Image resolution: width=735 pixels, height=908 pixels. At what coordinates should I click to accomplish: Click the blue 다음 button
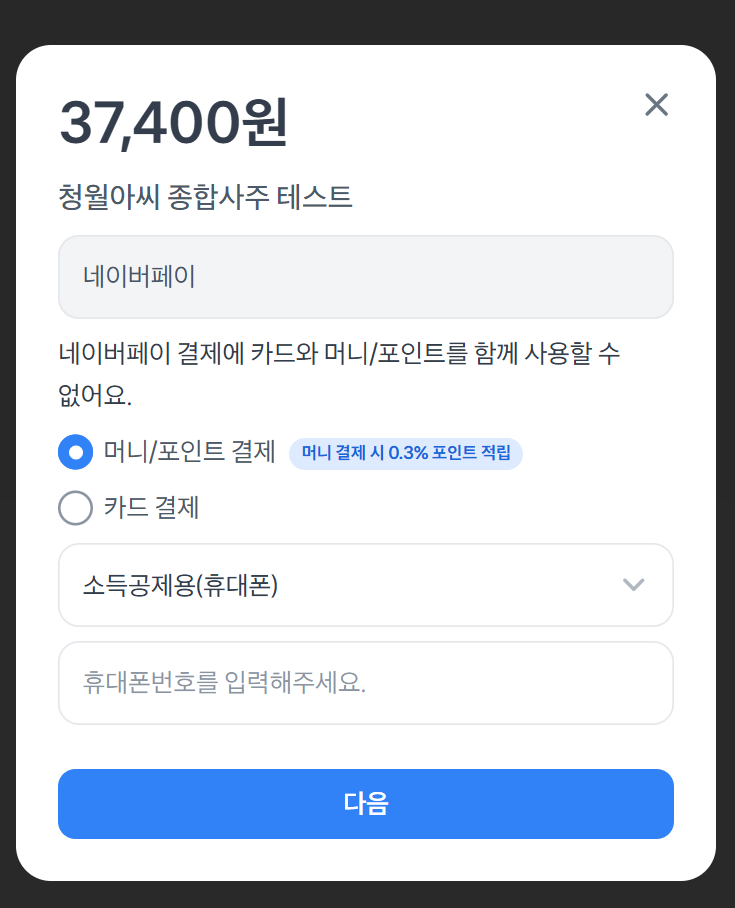[365, 804]
